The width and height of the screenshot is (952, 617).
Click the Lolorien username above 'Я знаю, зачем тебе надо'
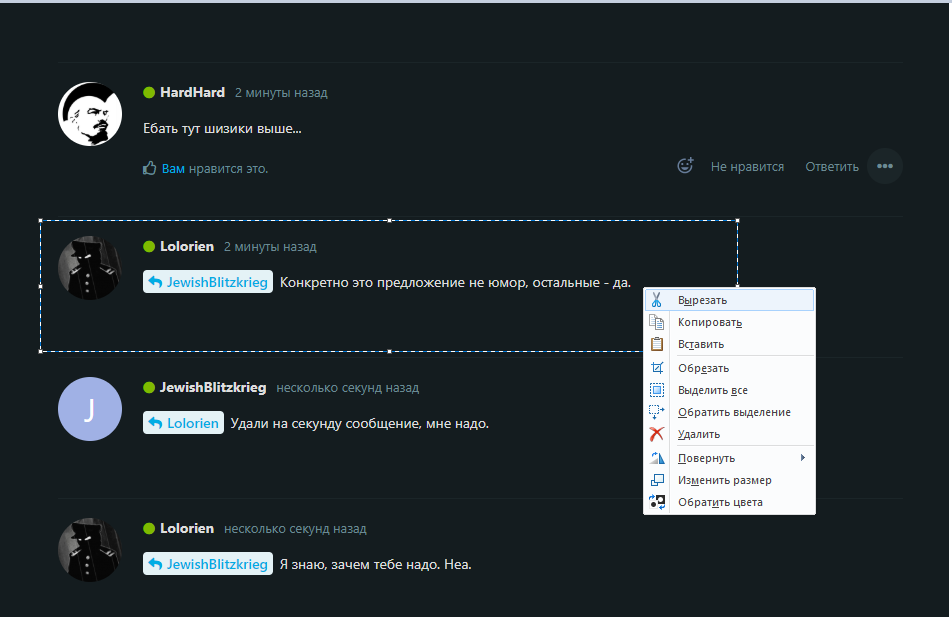click(187, 528)
